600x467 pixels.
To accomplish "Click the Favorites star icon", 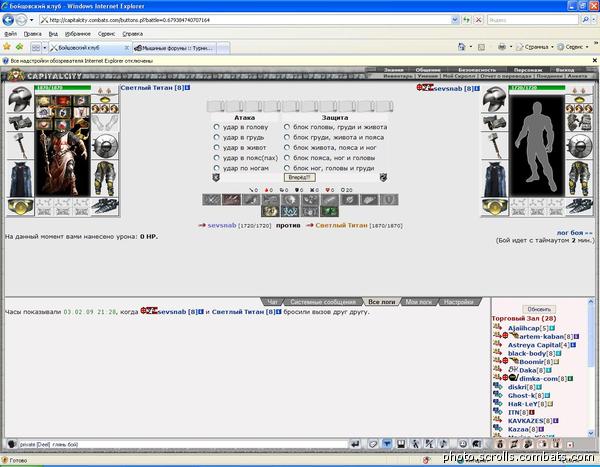I will click(7, 47).
